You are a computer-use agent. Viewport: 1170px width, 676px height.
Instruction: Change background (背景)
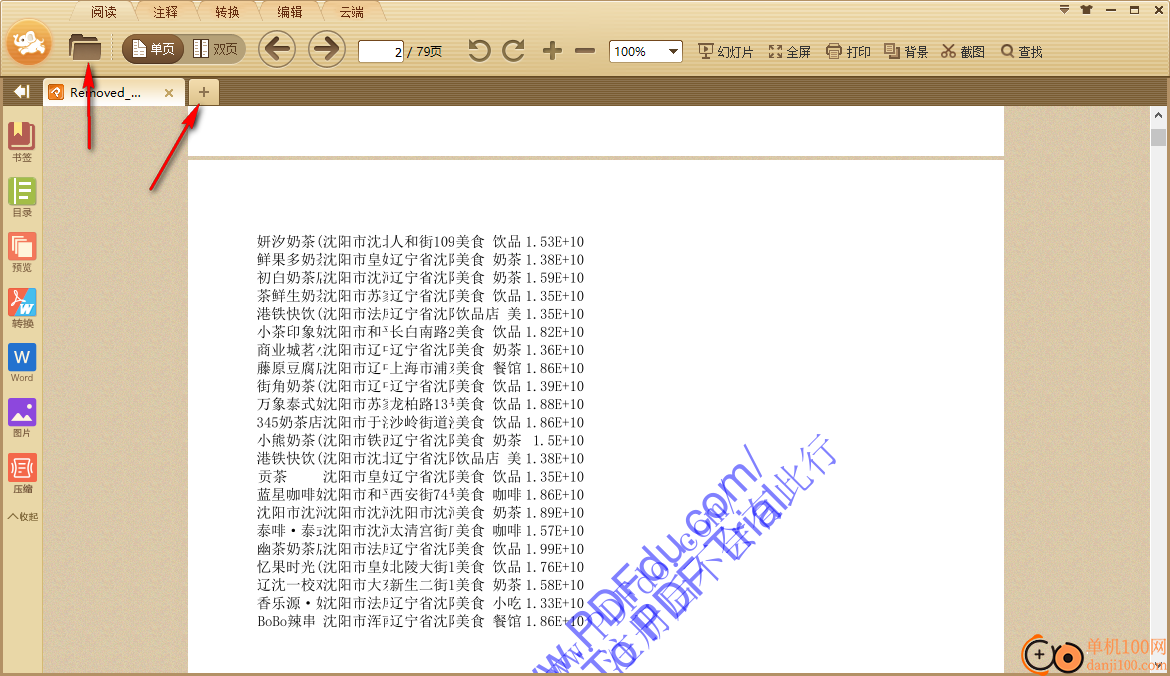[906, 51]
